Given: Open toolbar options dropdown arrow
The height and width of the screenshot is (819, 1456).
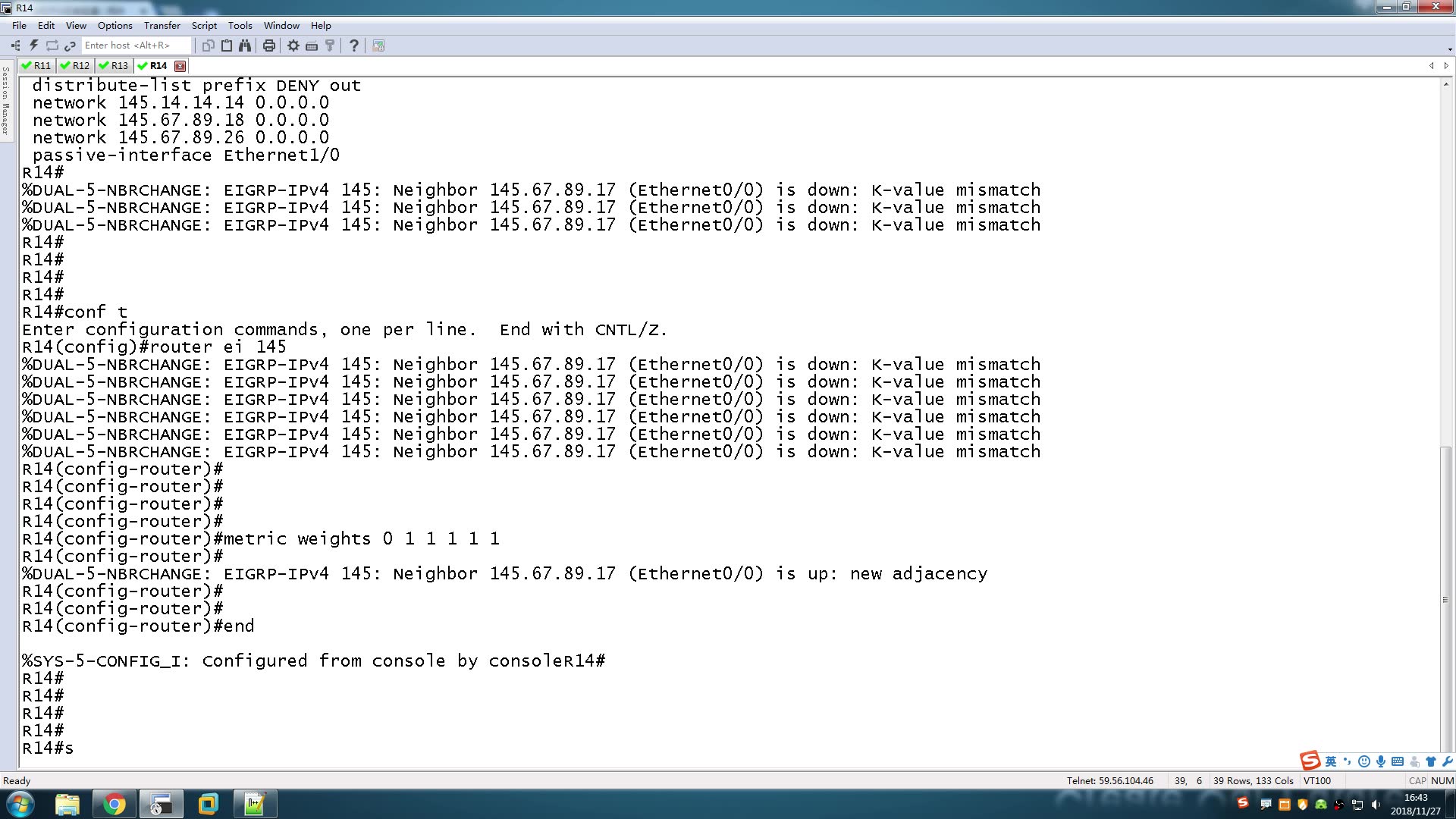Looking at the screenshot, I should (1449, 49).
